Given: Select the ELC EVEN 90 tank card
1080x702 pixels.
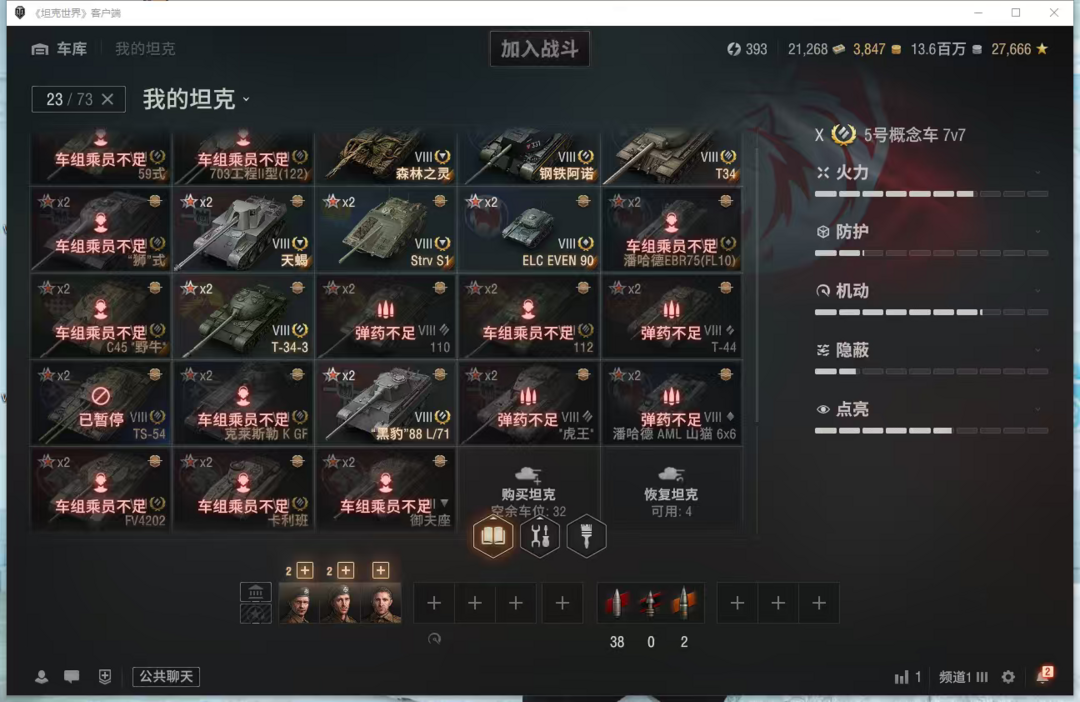Looking at the screenshot, I should click(x=529, y=230).
